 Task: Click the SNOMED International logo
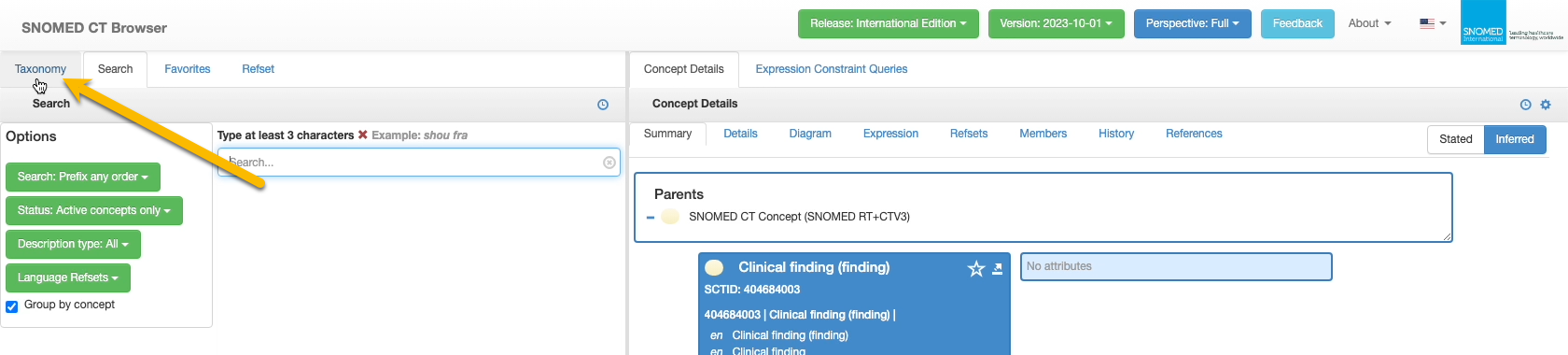click(1513, 23)
